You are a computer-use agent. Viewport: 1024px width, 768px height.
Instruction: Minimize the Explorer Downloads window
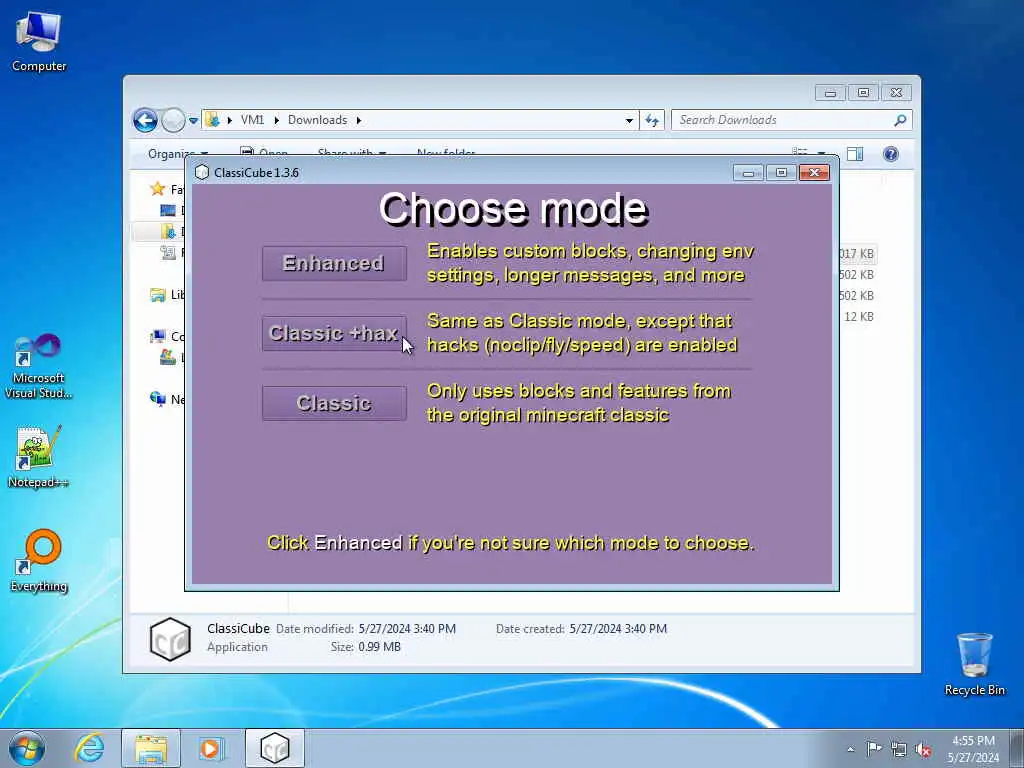click(x=830, y=93)
